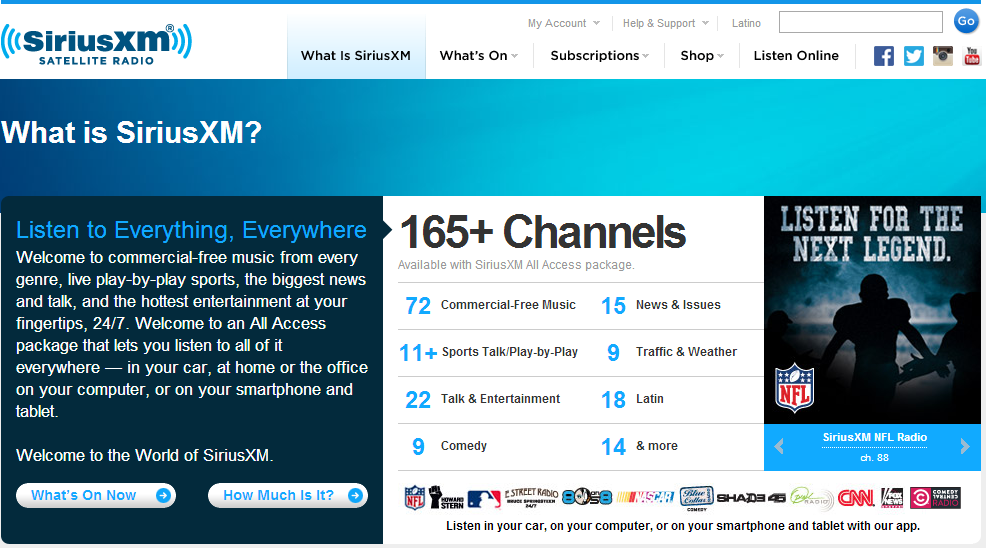Click the 9 Traffic & Weather category
986x548 pixels.
pyautogui.click(x=672, y=352)
